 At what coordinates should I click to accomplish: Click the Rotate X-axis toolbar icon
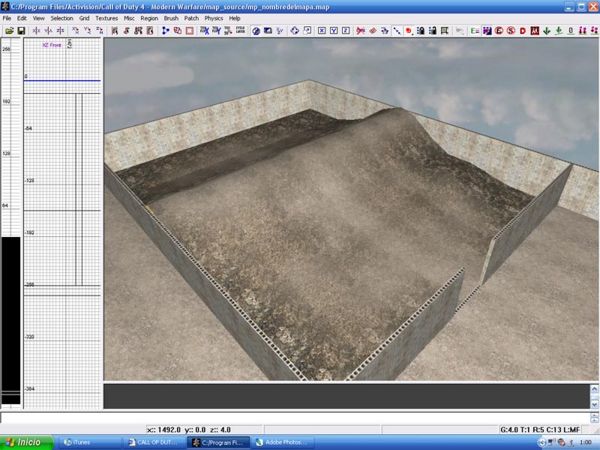[x=76, y=31]
